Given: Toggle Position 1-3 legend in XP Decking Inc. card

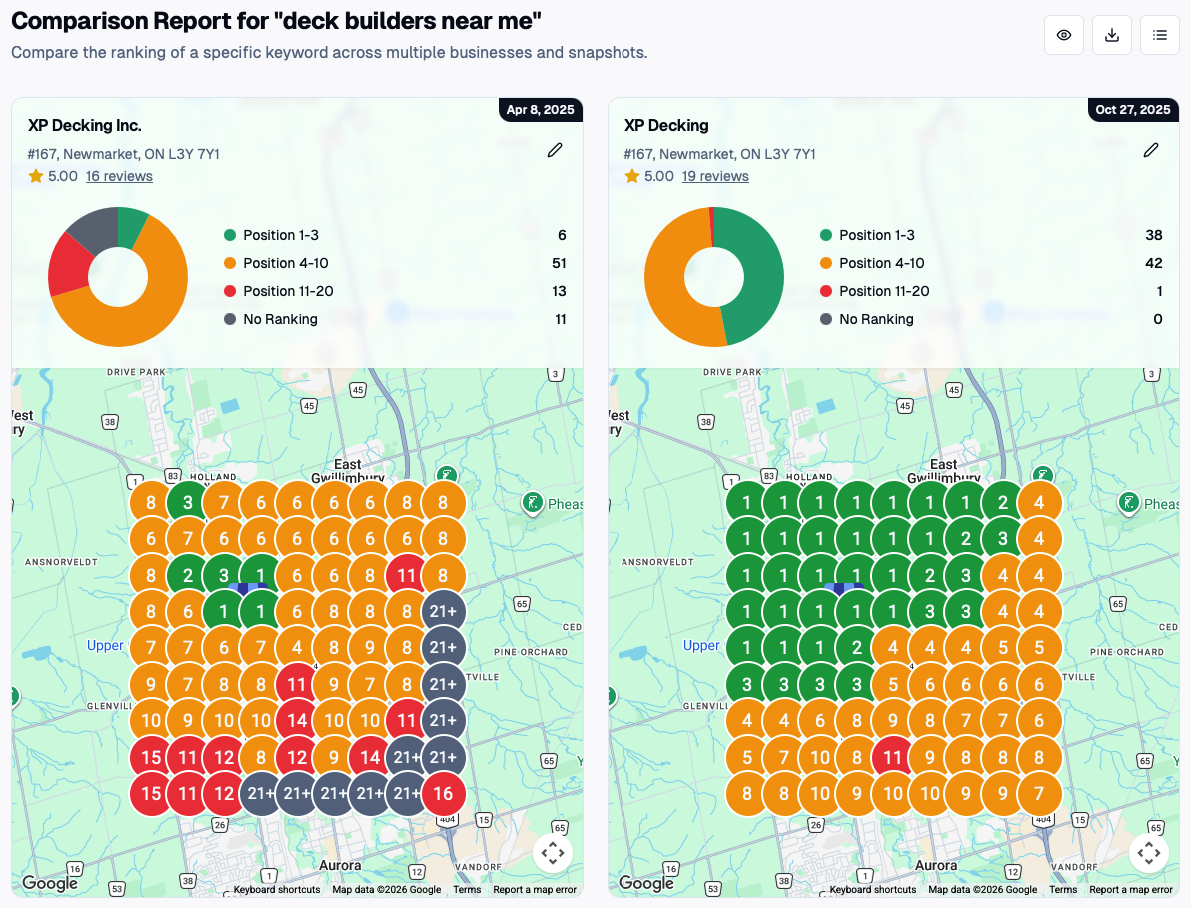Looking at the screenshot, I should coord(272,236).
